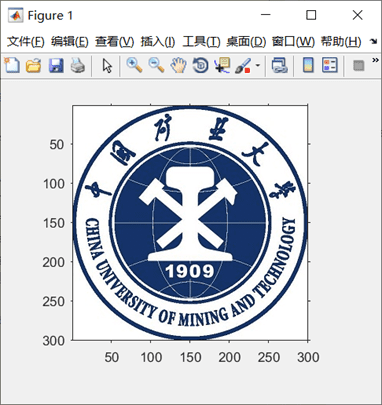
Task: Create a new figure with toolbar icon
Action: click(x=12, y=65)
